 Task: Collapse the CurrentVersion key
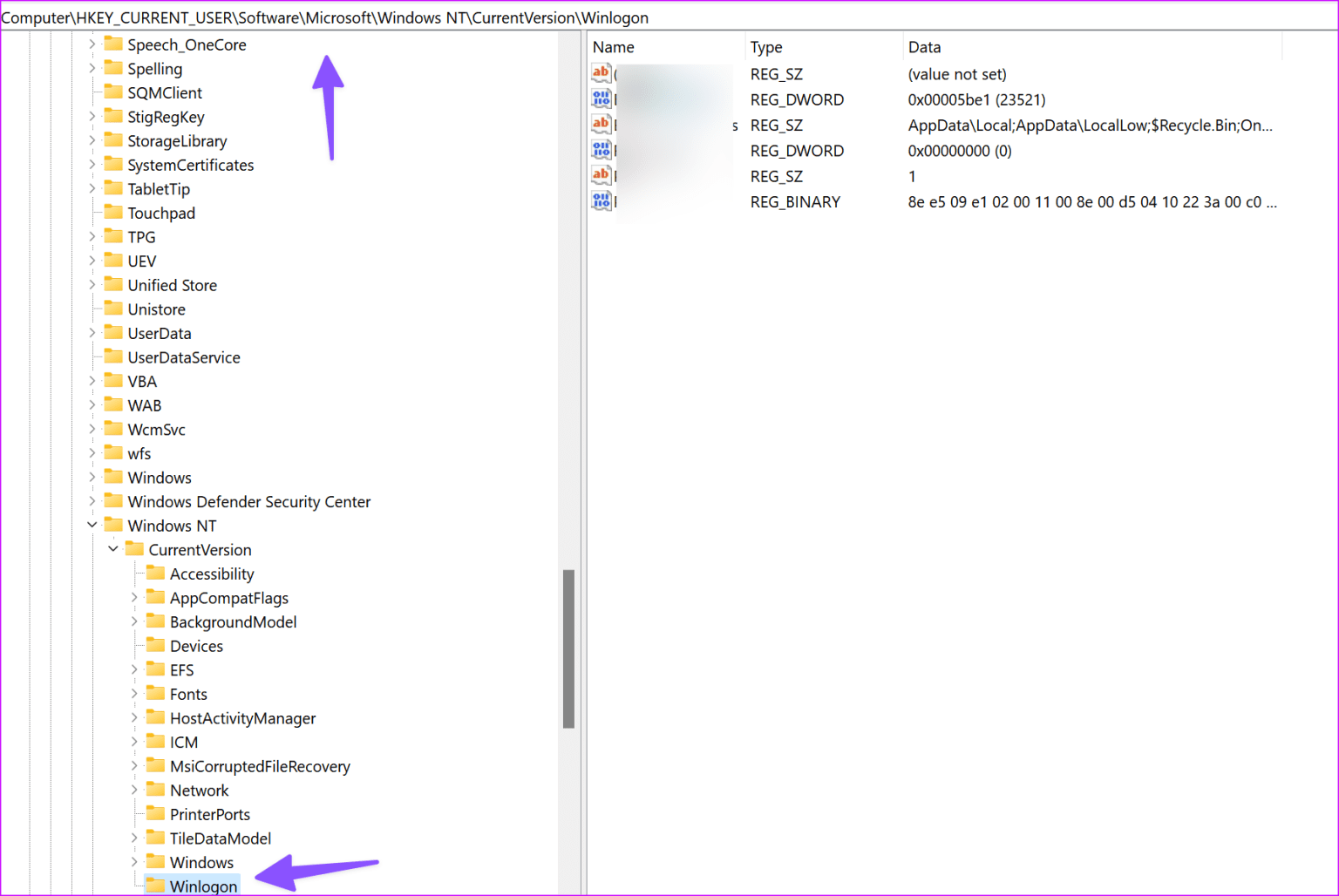coord(113,549)
